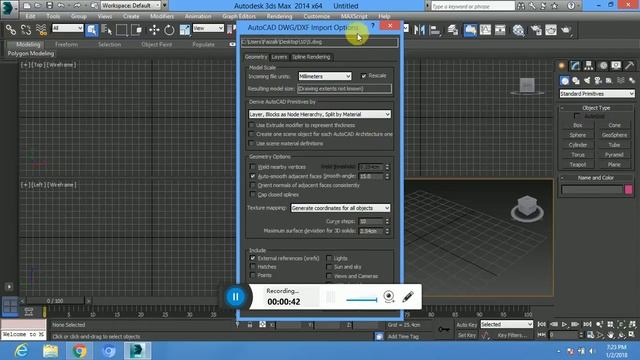Enable Use Extrude modifier to represent thickness
The width and height of the screenshot is (640, 360).
coord(251,125)
